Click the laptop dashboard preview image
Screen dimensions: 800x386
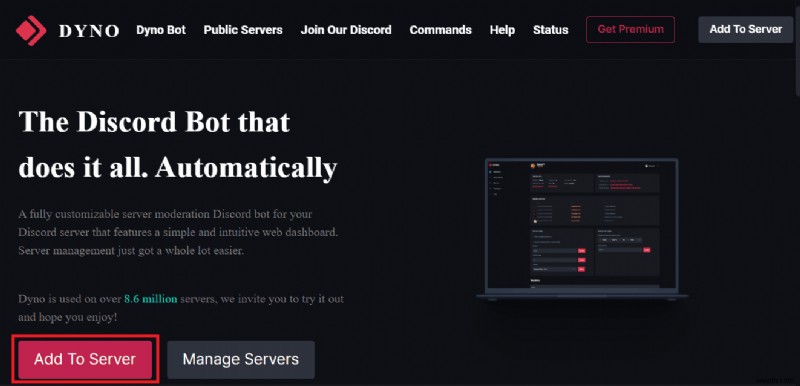coord(582,229)
